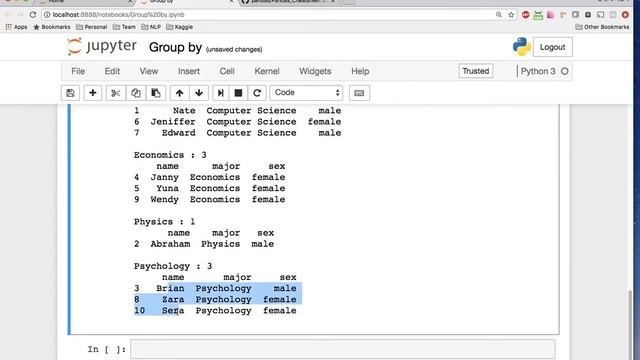The image size is (640, 360).
Task: Open the Help menu
Action: (x=360, y=71)
